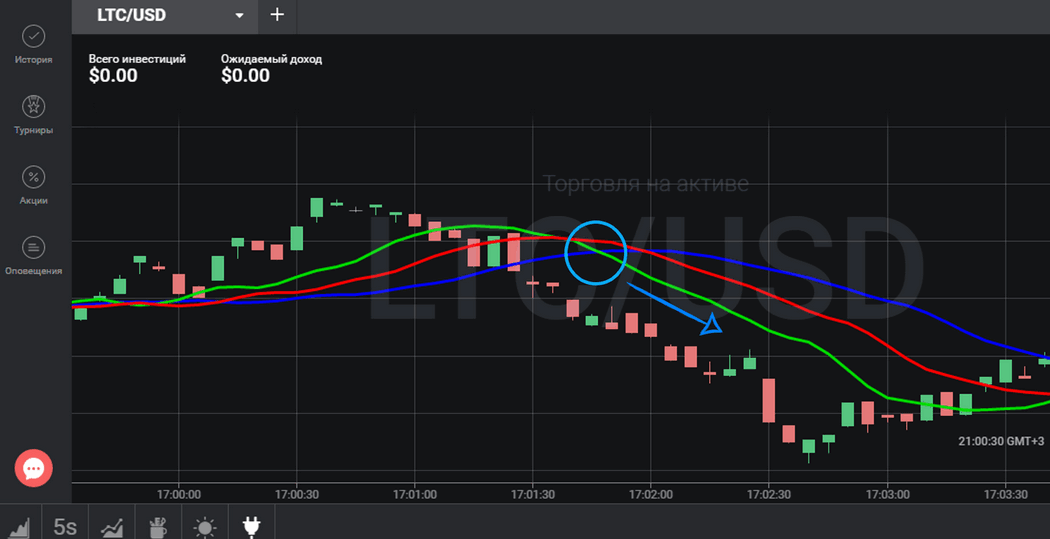
Task: Open the indicators line-chart icon
Action: pyautogui.click(x=112, y=527)
